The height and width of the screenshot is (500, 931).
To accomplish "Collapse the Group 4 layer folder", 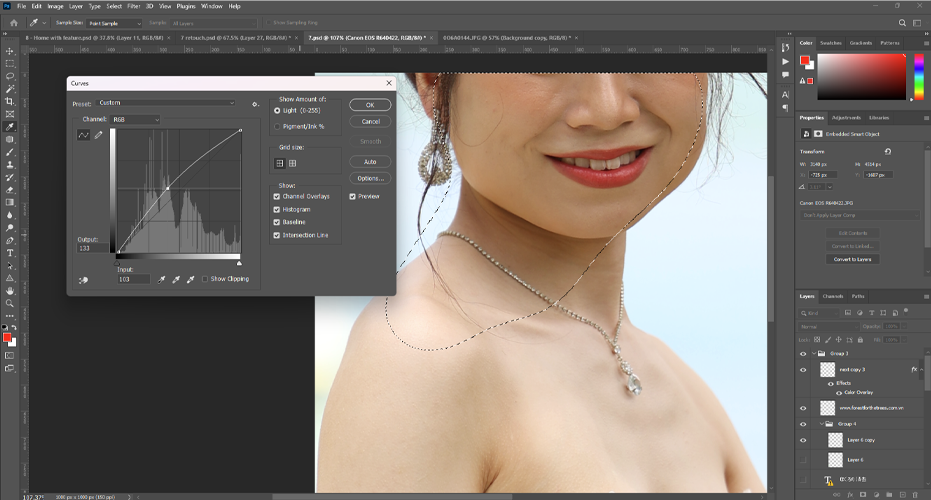I will click(821, 423).
